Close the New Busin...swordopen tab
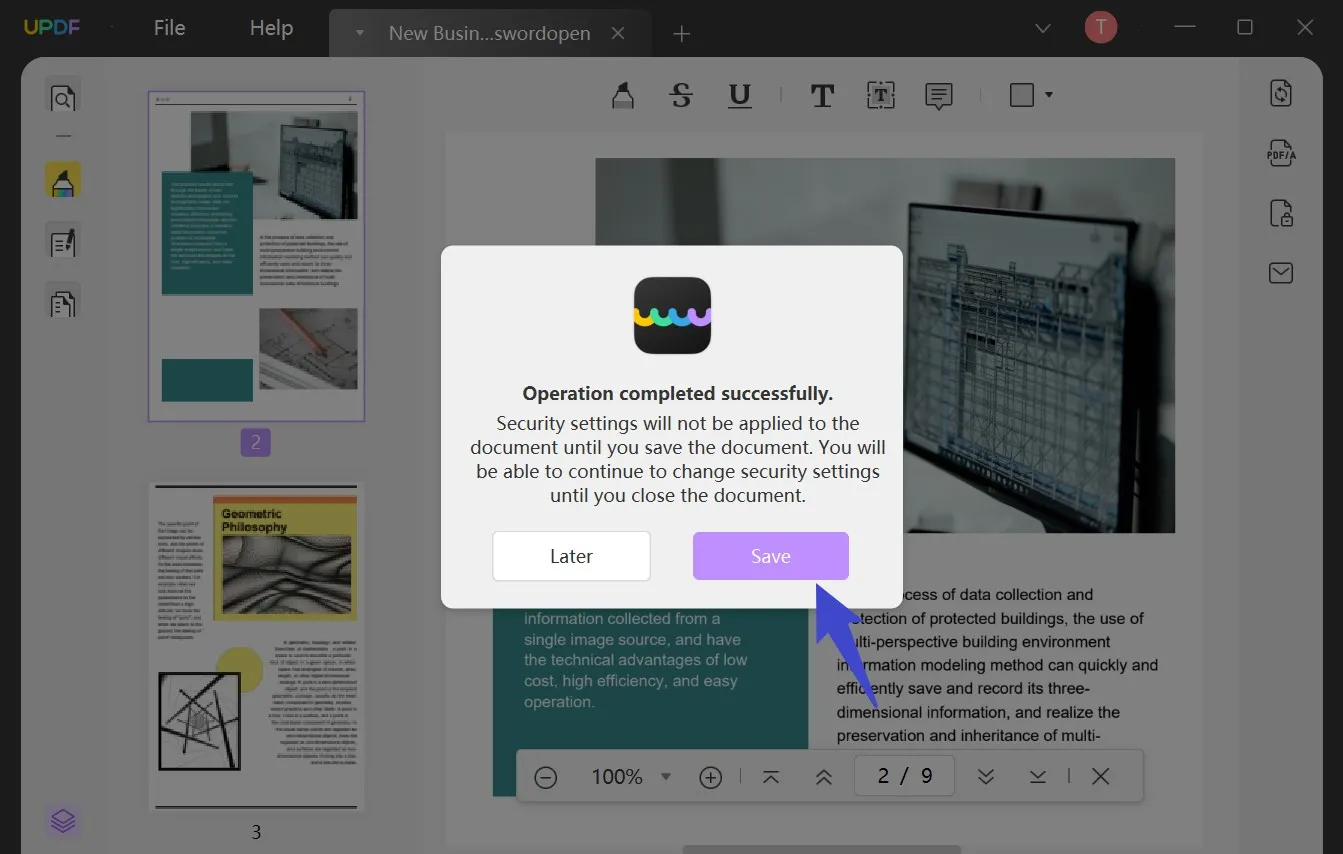This screenshot has height=854, width=1343. pyautogui.click(x=618, y=33)
